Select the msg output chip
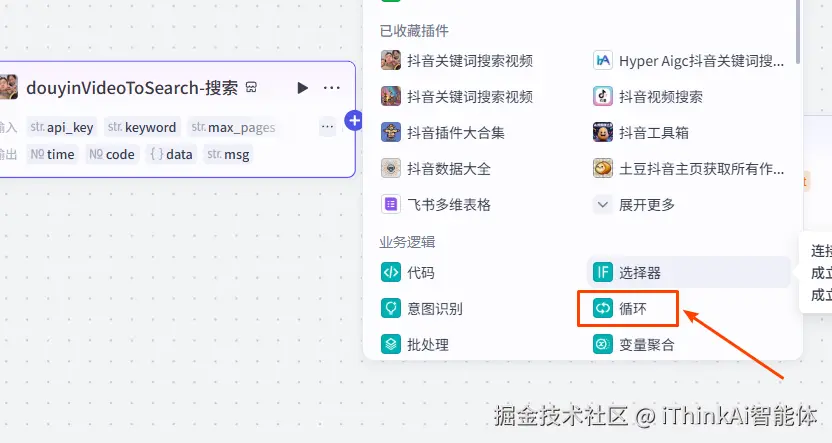The height and width of the screenshot is (443, 832). pos(228,154)
